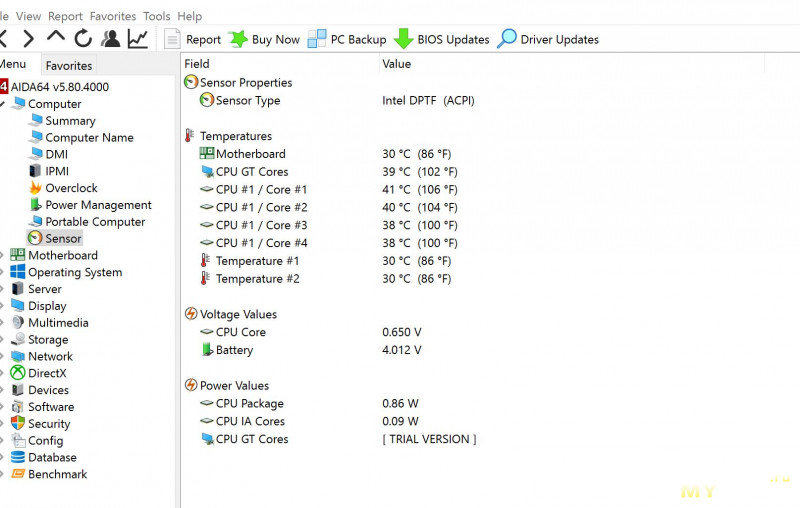Image resolution: width=800 pixels, height=508 pixels.
Task: Click the Buy Now button label
Action: pos(276,39)
